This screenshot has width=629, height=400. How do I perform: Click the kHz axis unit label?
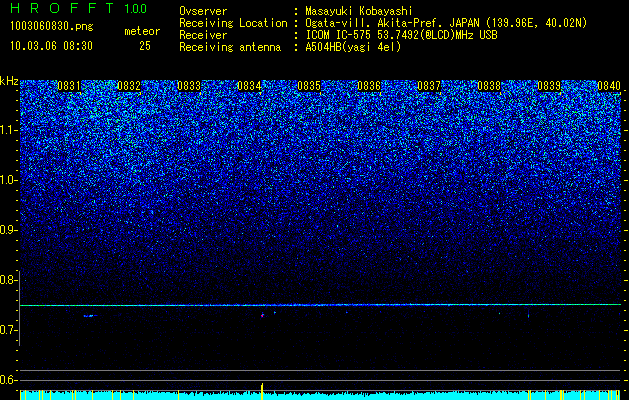coord(9,81)
